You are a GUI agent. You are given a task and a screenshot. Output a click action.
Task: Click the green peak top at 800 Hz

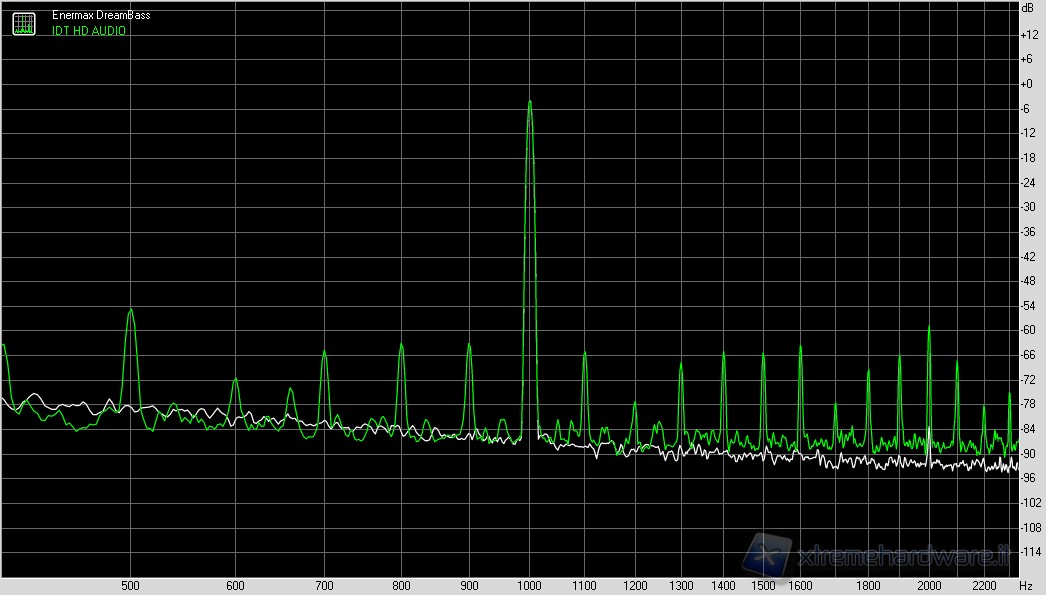point(401,345)
